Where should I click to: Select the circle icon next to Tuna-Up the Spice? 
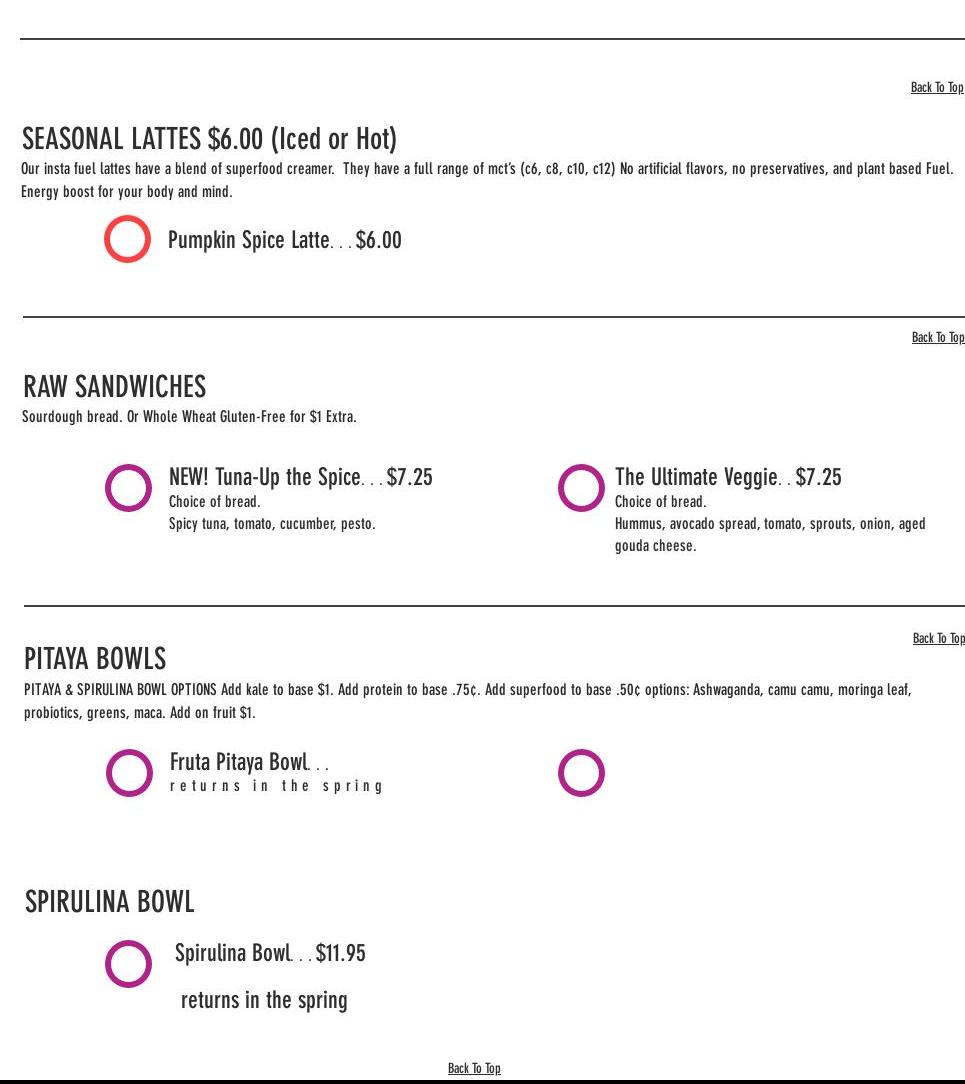click(x=129, y=488)
